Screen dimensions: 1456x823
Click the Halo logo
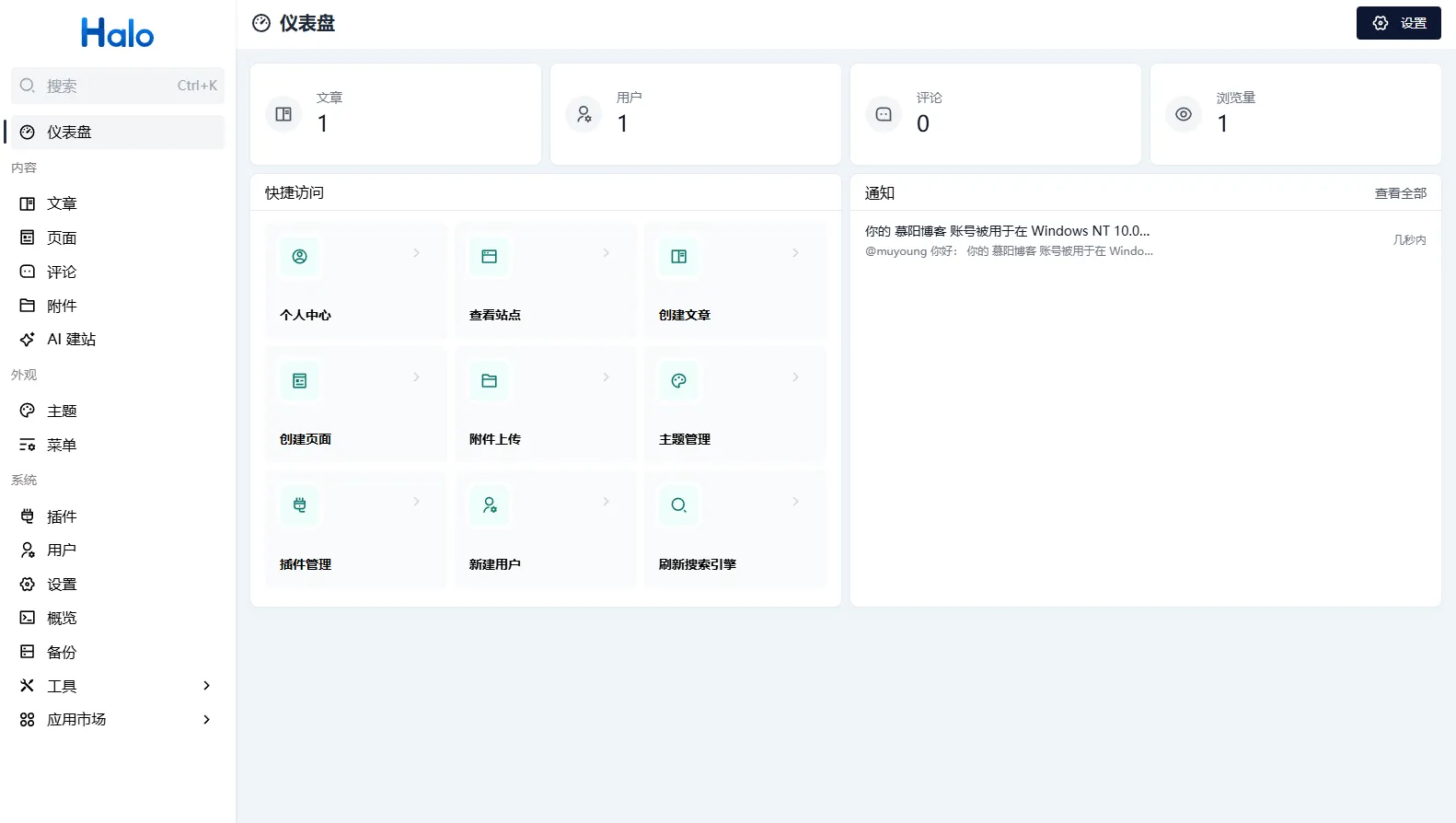click(x=117, y=34)
